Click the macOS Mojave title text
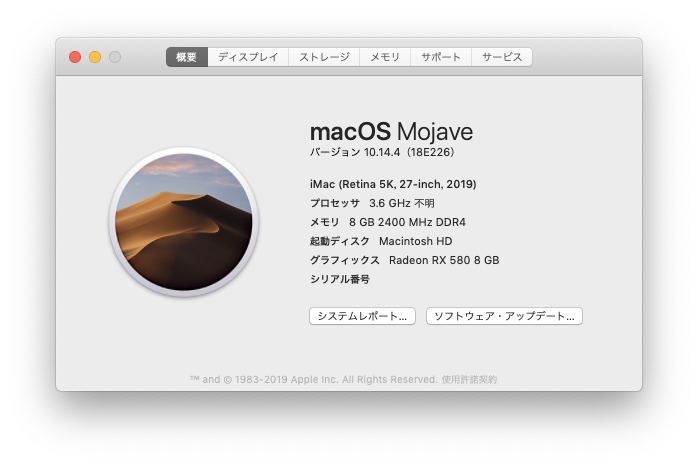 tap(391, 132)
